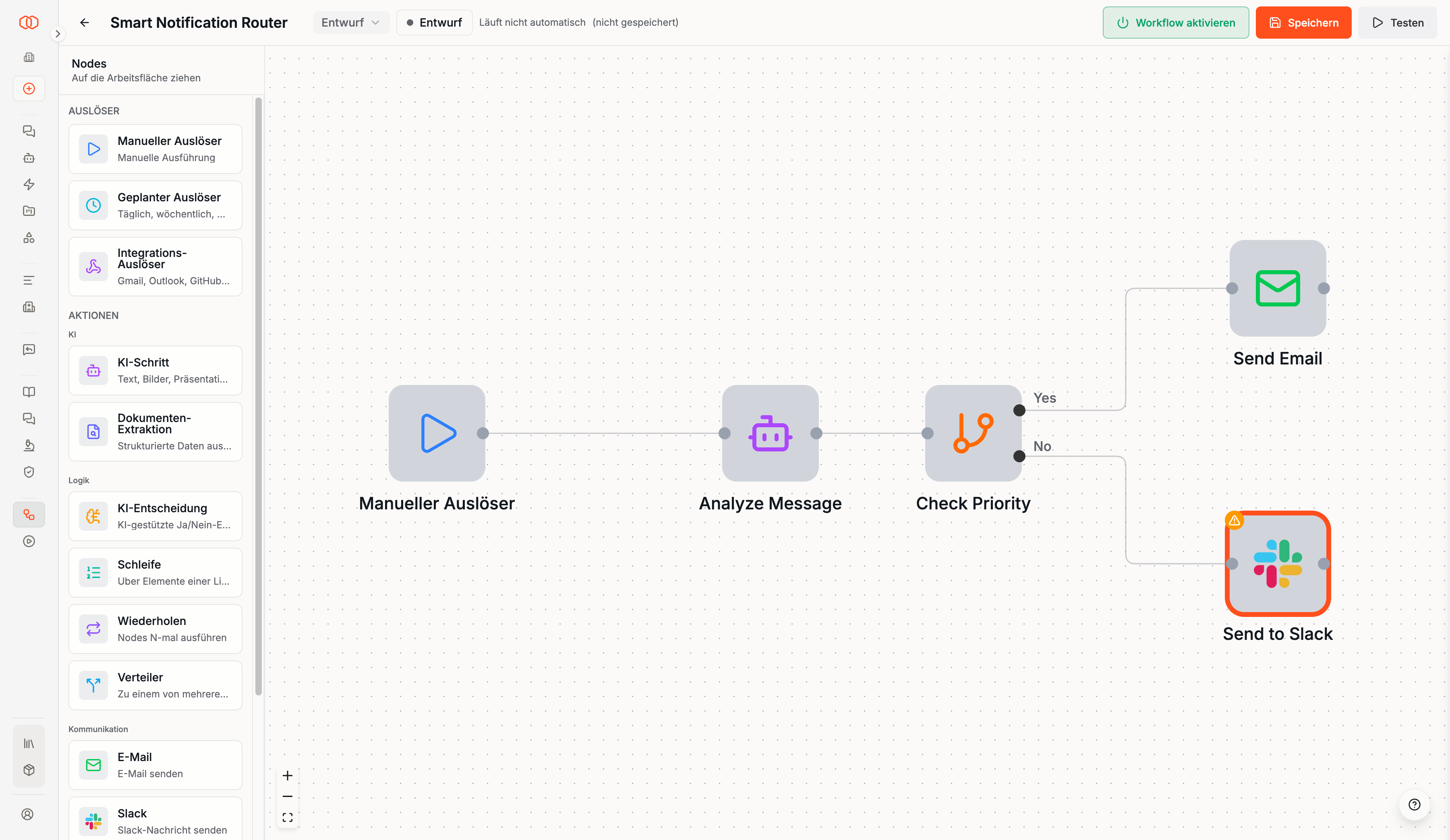Select the Check Priority branch node
Screen dimensions: 1450x840
tap(973, 433)
